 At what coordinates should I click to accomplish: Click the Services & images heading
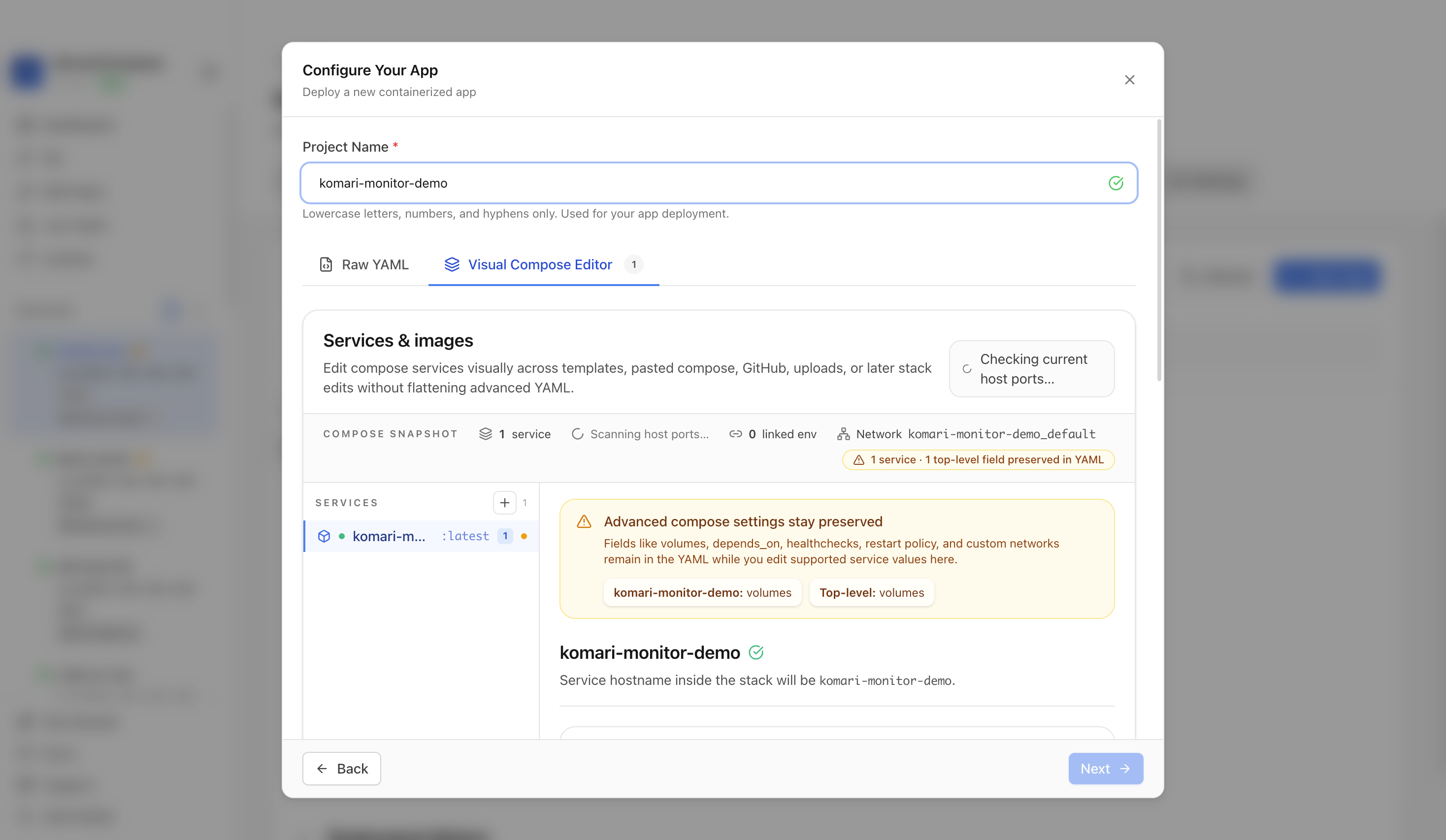398,340
